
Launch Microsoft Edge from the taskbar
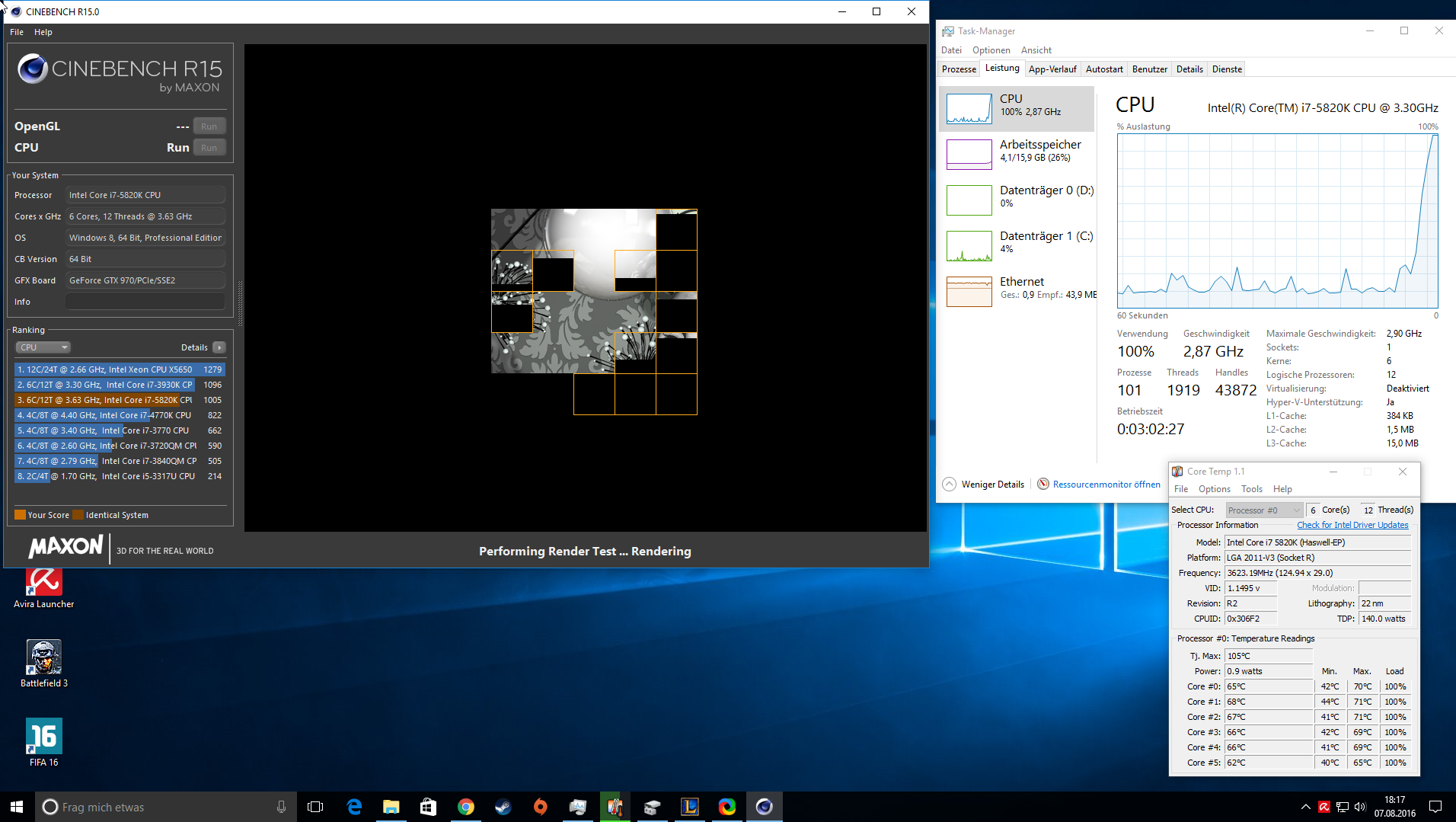coord(354,807)
